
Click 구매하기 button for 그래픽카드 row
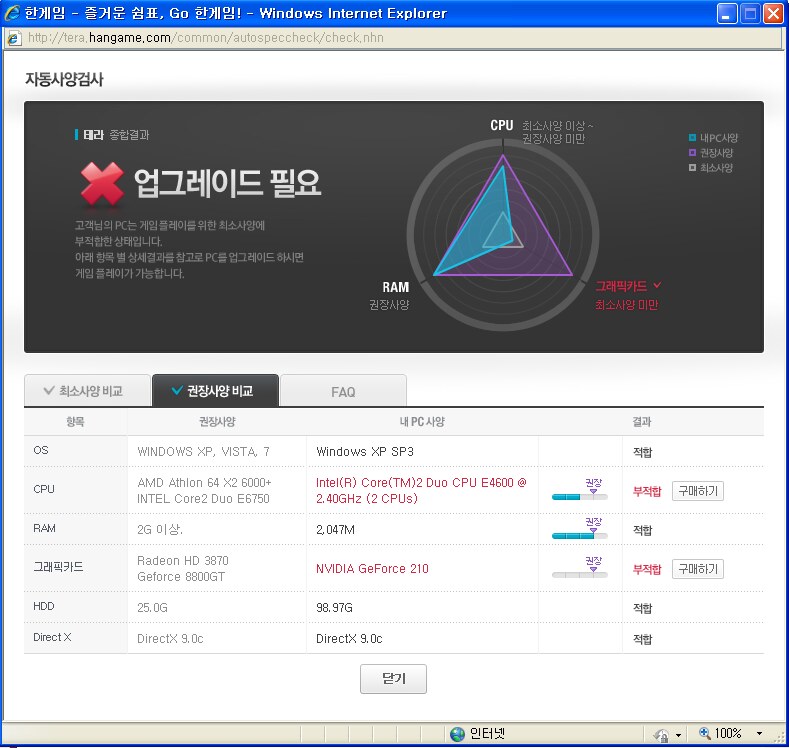(697, 569)
